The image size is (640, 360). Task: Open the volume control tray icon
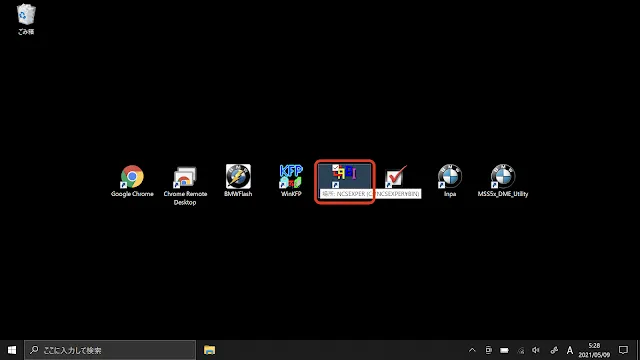pyautogui.click(x=536, y=350)
